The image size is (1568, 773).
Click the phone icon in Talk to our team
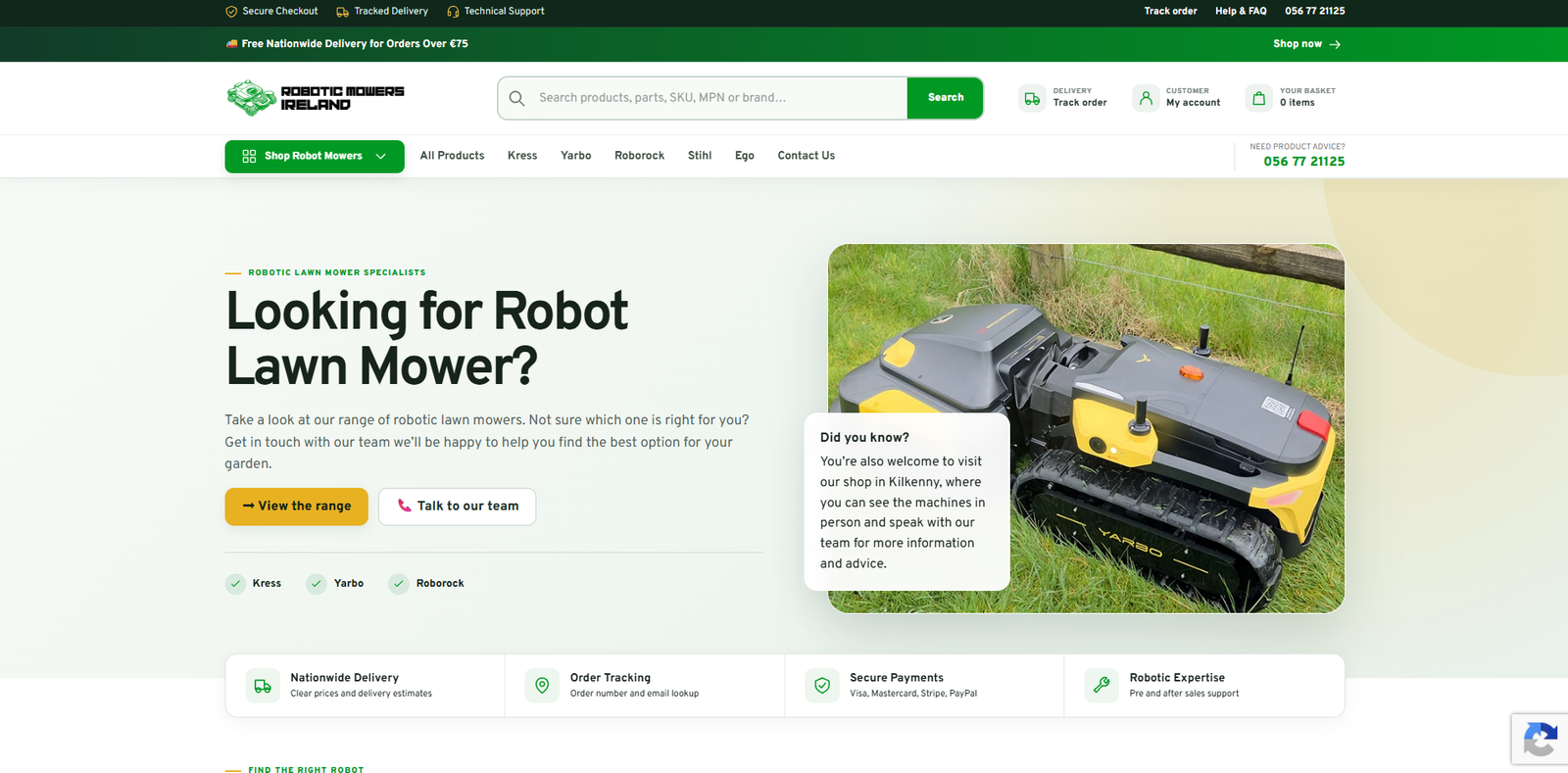[404, 506]
